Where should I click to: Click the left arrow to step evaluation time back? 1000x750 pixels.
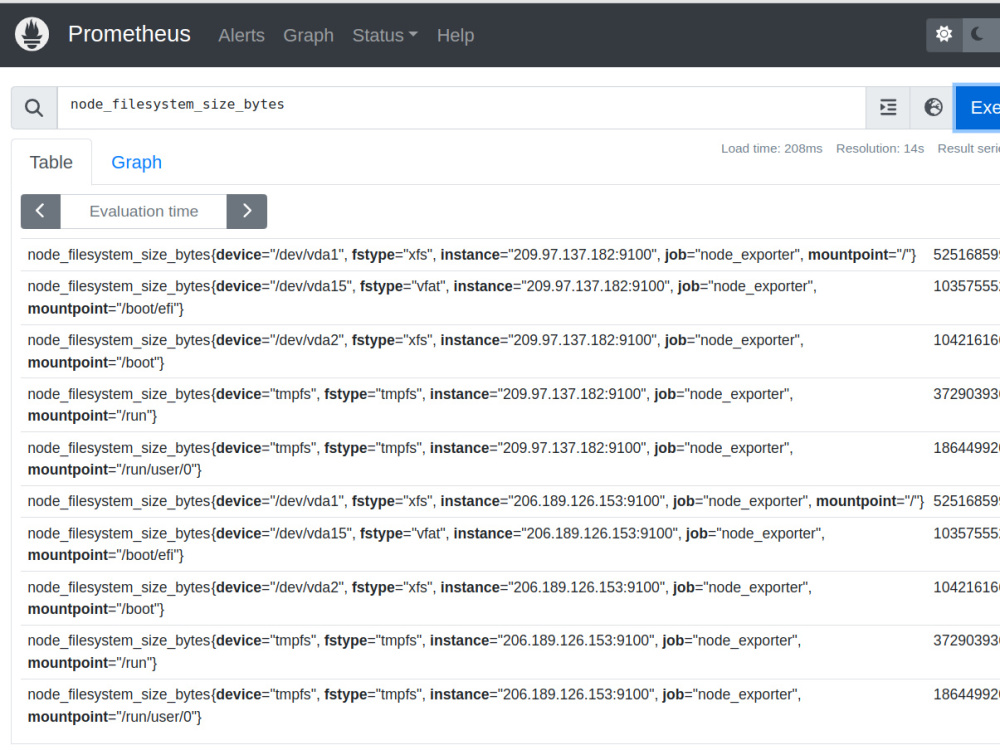coord(40,211)
